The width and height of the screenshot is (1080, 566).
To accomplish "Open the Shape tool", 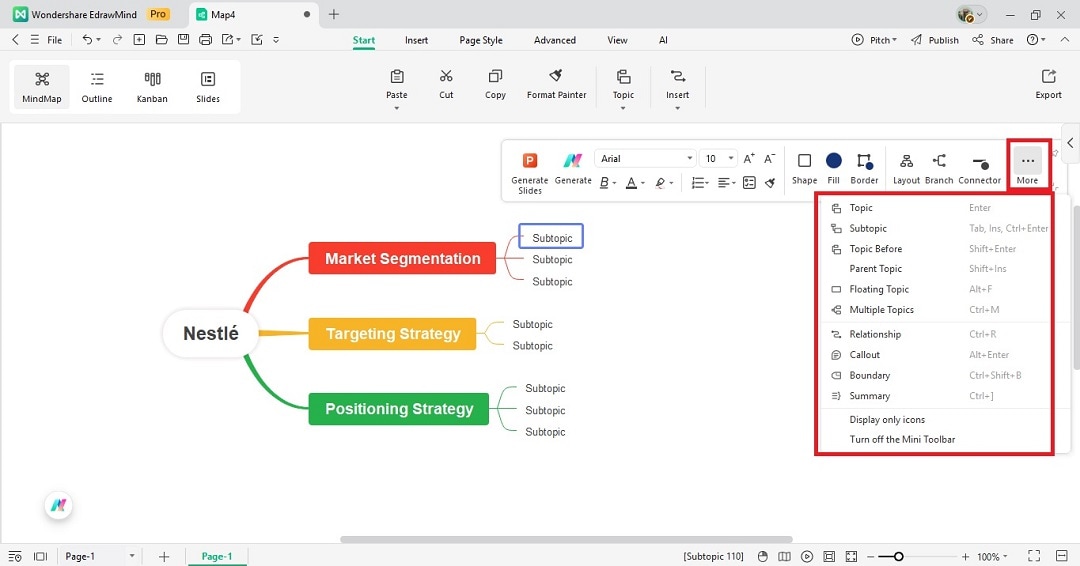I will click(804, 169).
